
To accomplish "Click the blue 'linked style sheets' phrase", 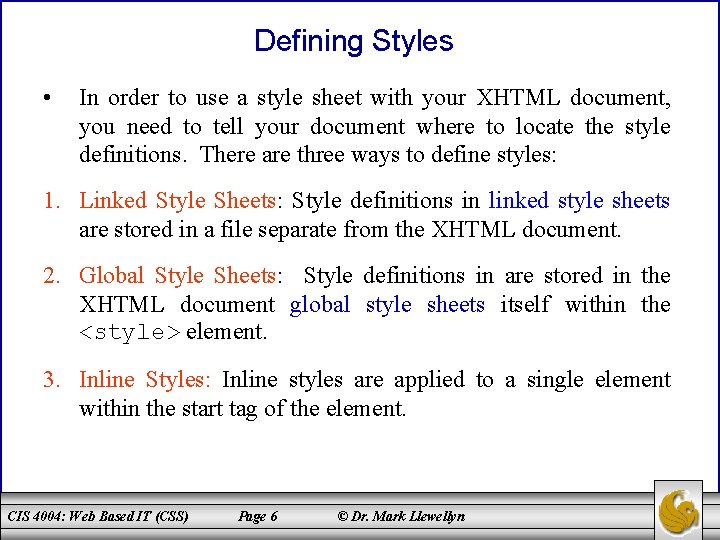I will 579,201.
